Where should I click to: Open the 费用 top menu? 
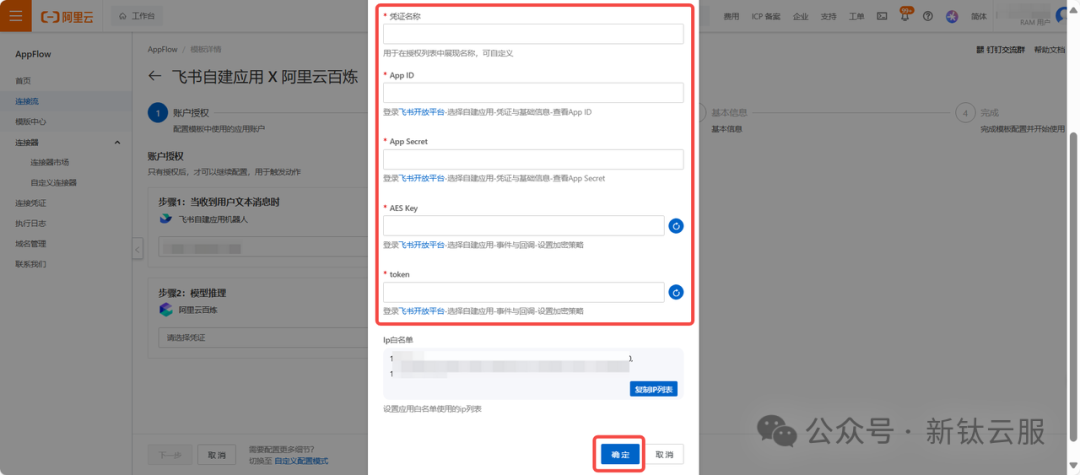[x=731, y=17]
